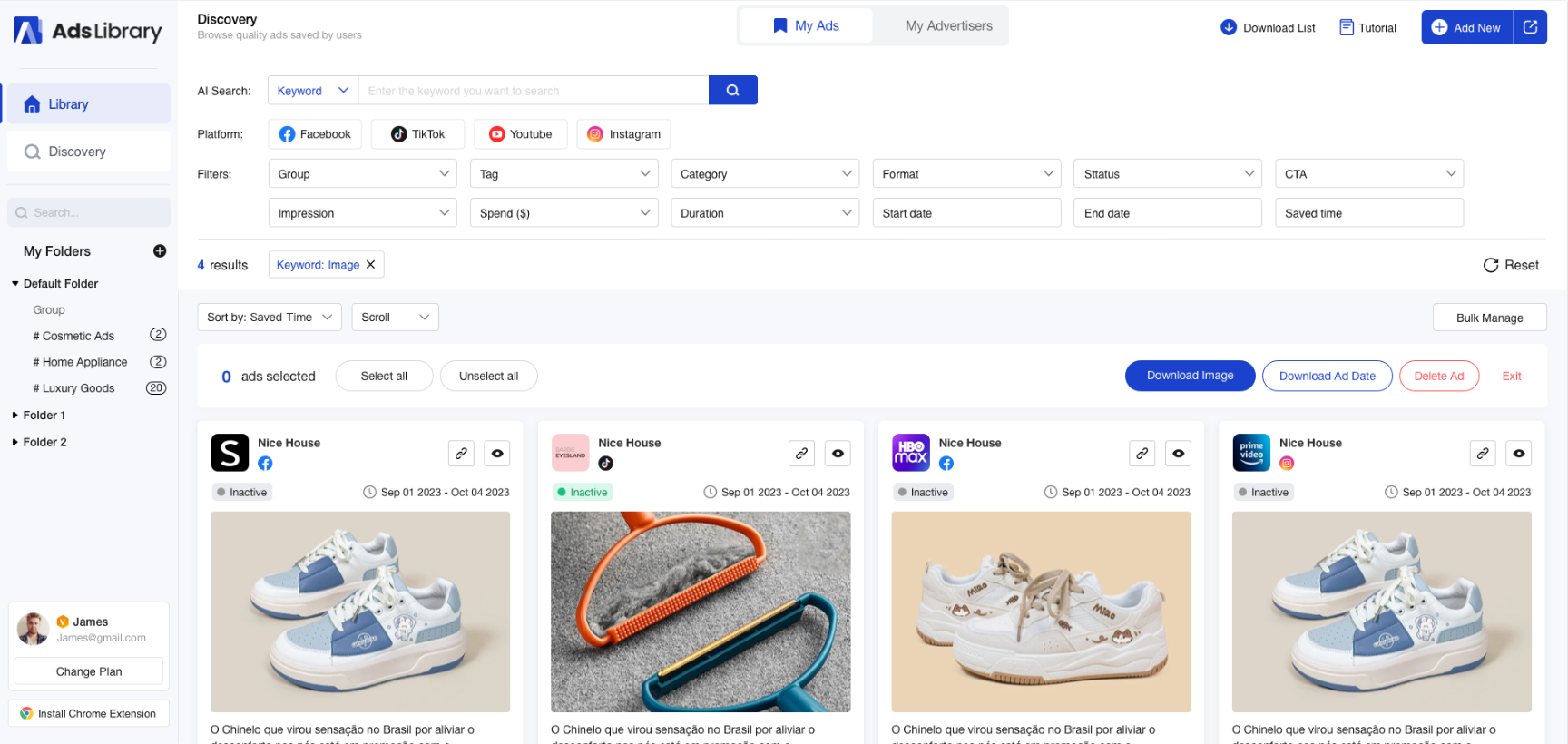This screenshot has width=1568, height=744.
Task: Click the plus icon beside My Folders
Action: pyautogui.click(x=160, y=251)
